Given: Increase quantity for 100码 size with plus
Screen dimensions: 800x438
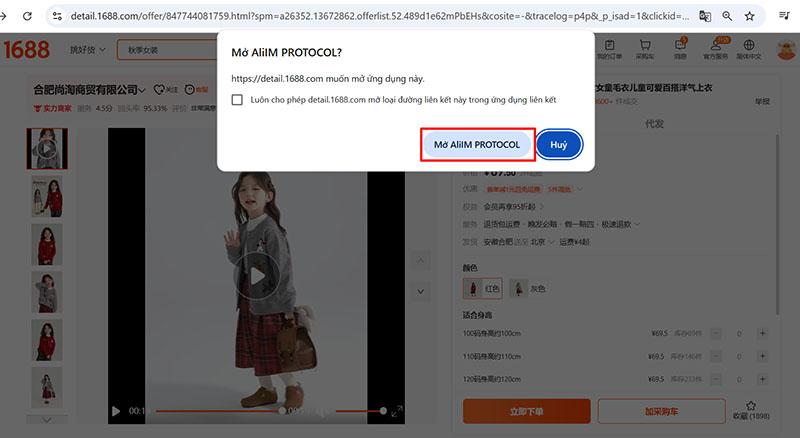Looking at the screenshot, I should pos(762,333).
